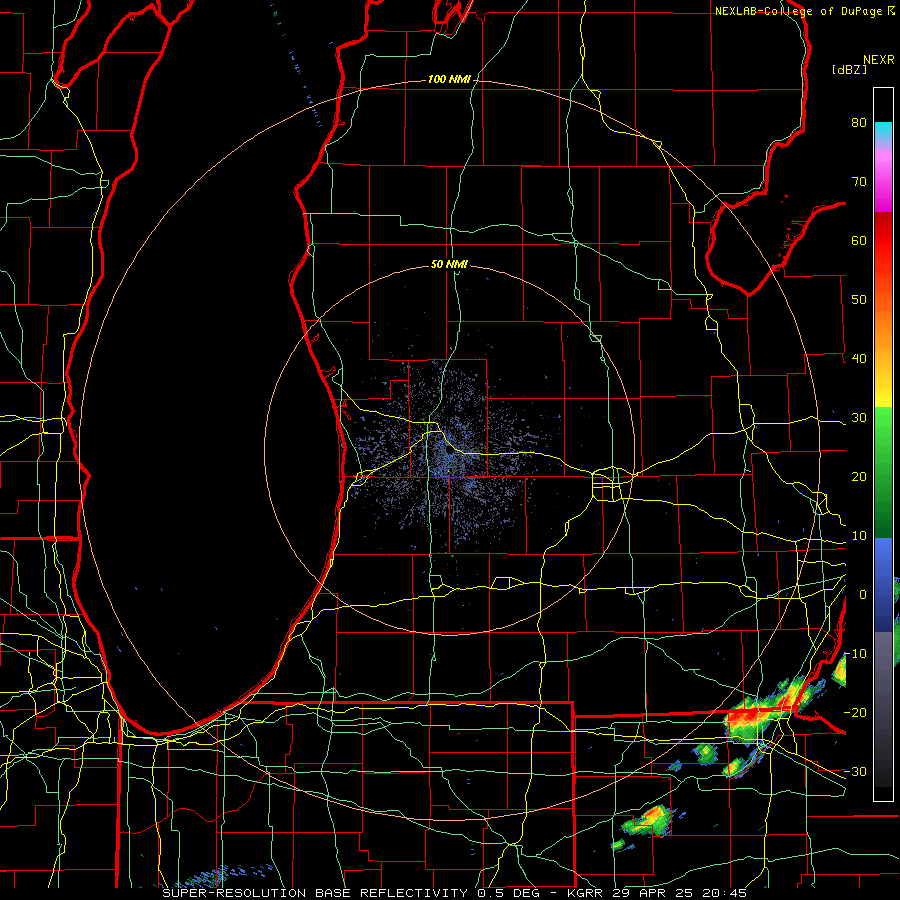Click the -30 value on the dBZ scale
Image resolution: width=900 pixels, height=900 pixels.
[855, 771]
